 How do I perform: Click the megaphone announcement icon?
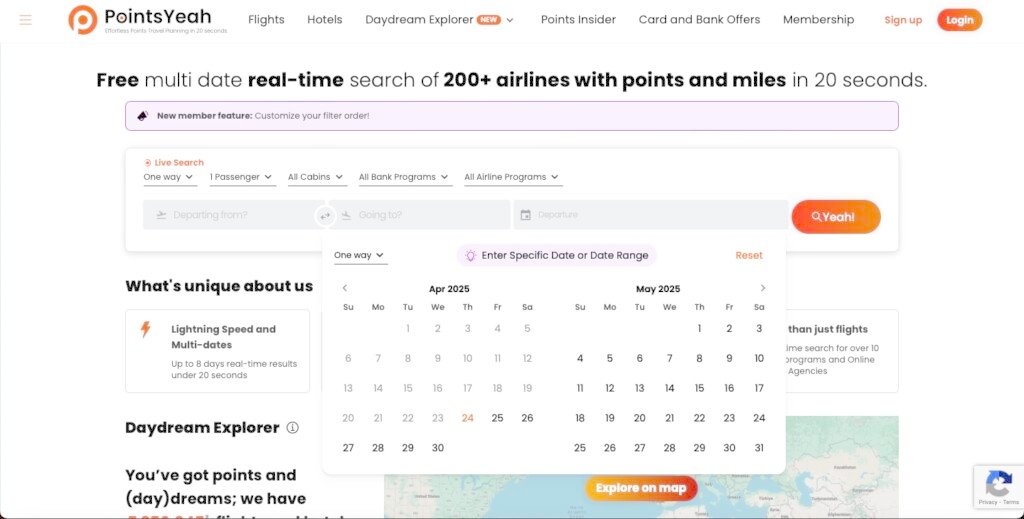click(143, 116)
